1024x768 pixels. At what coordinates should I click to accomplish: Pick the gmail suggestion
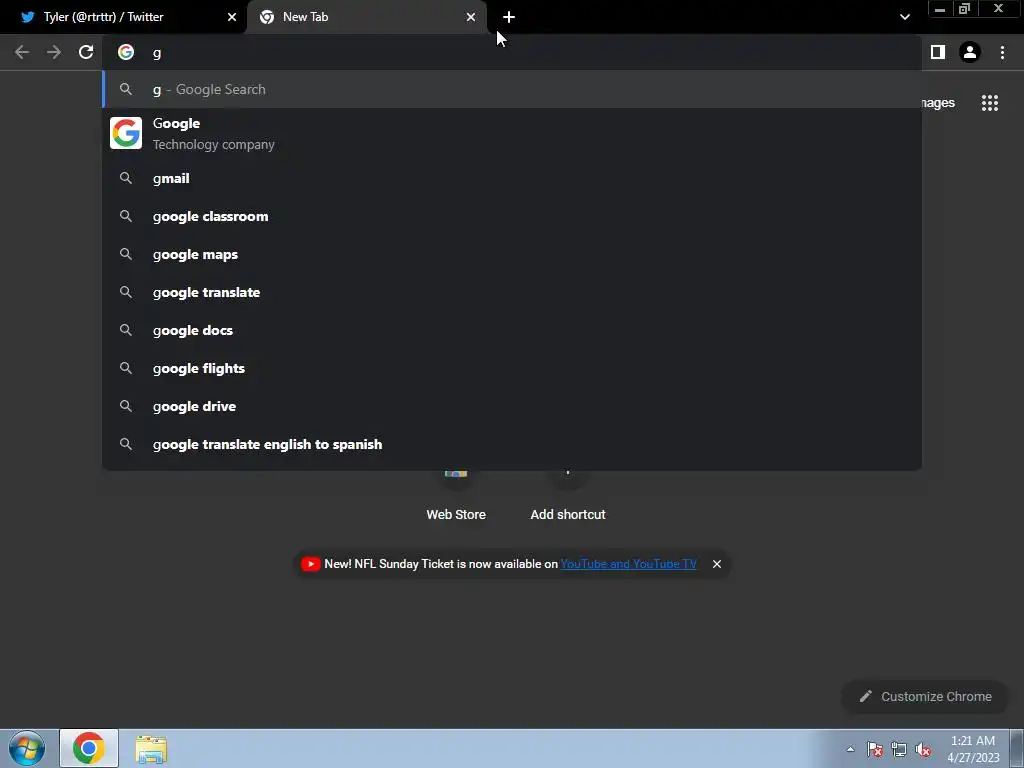click(x=512, y=178)
